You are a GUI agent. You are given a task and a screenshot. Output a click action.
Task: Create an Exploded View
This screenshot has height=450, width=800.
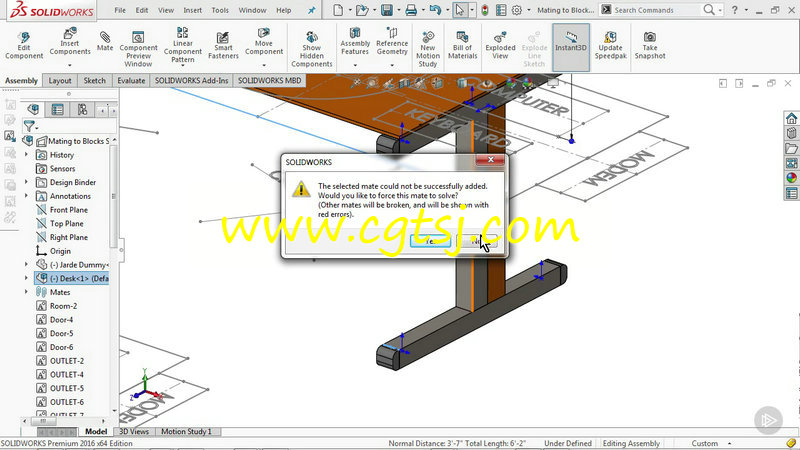(x=500, y=45)
